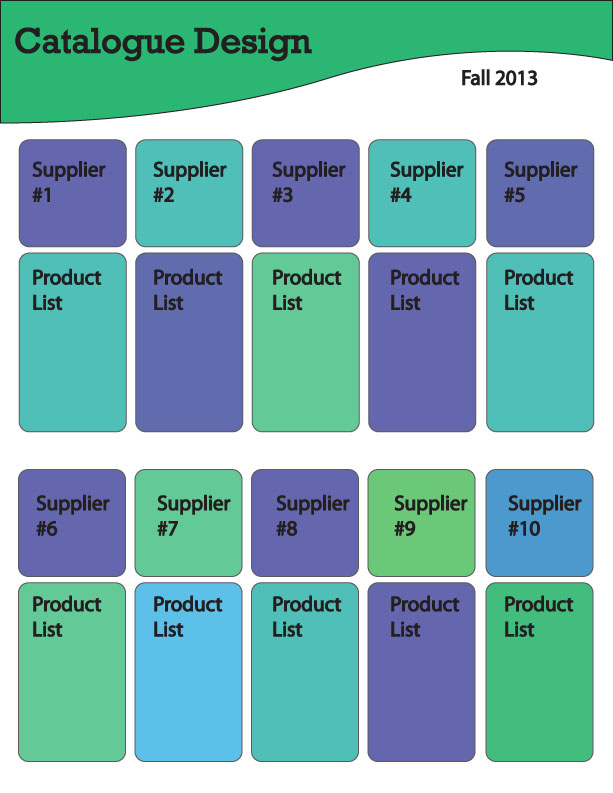The height and width of the screenshot is (793, 613).
Task: Open the Supplier #7 tile
Action: (189, 522)
